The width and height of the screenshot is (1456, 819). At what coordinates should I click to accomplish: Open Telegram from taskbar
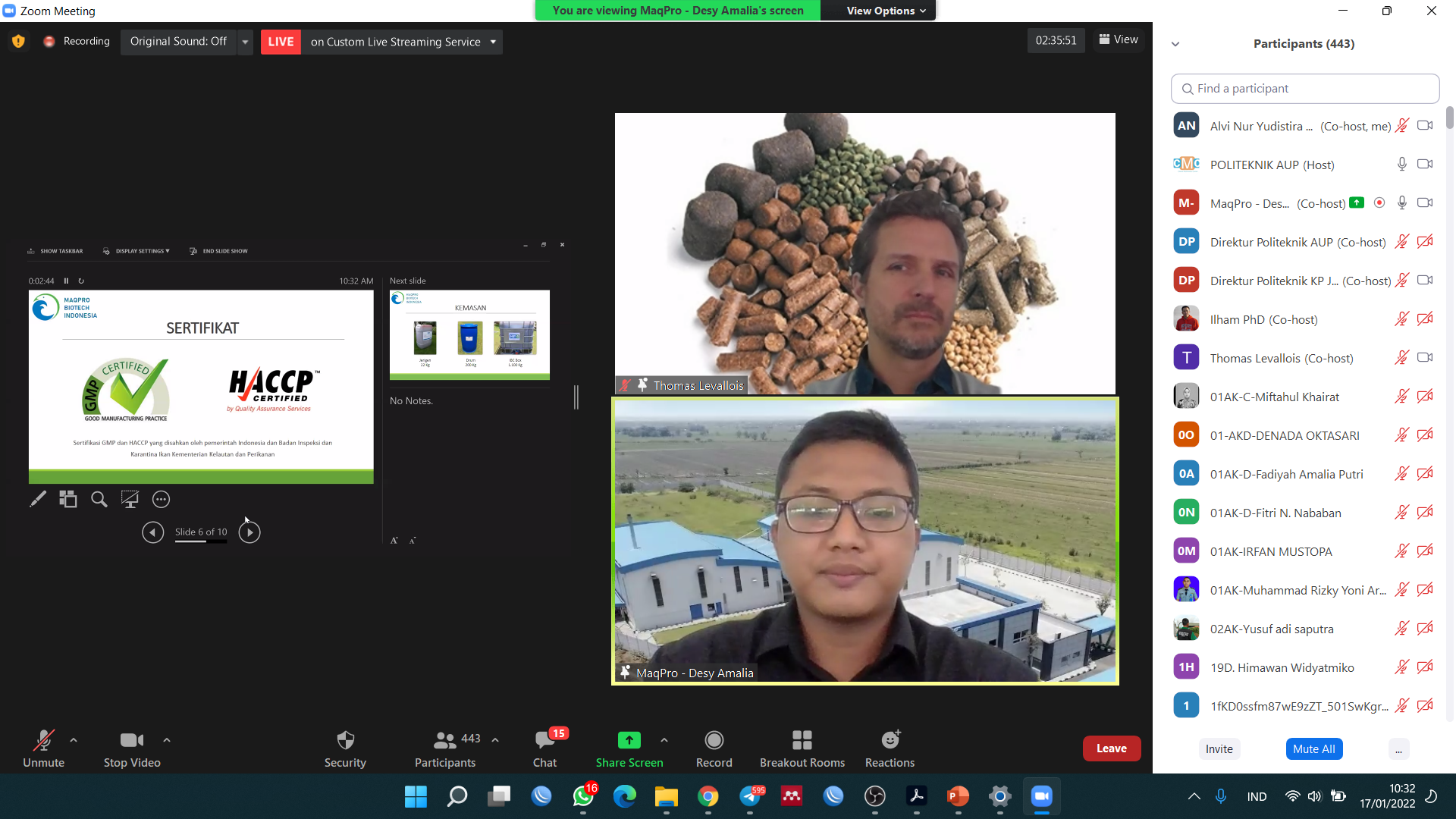click(x=750, y=796)
